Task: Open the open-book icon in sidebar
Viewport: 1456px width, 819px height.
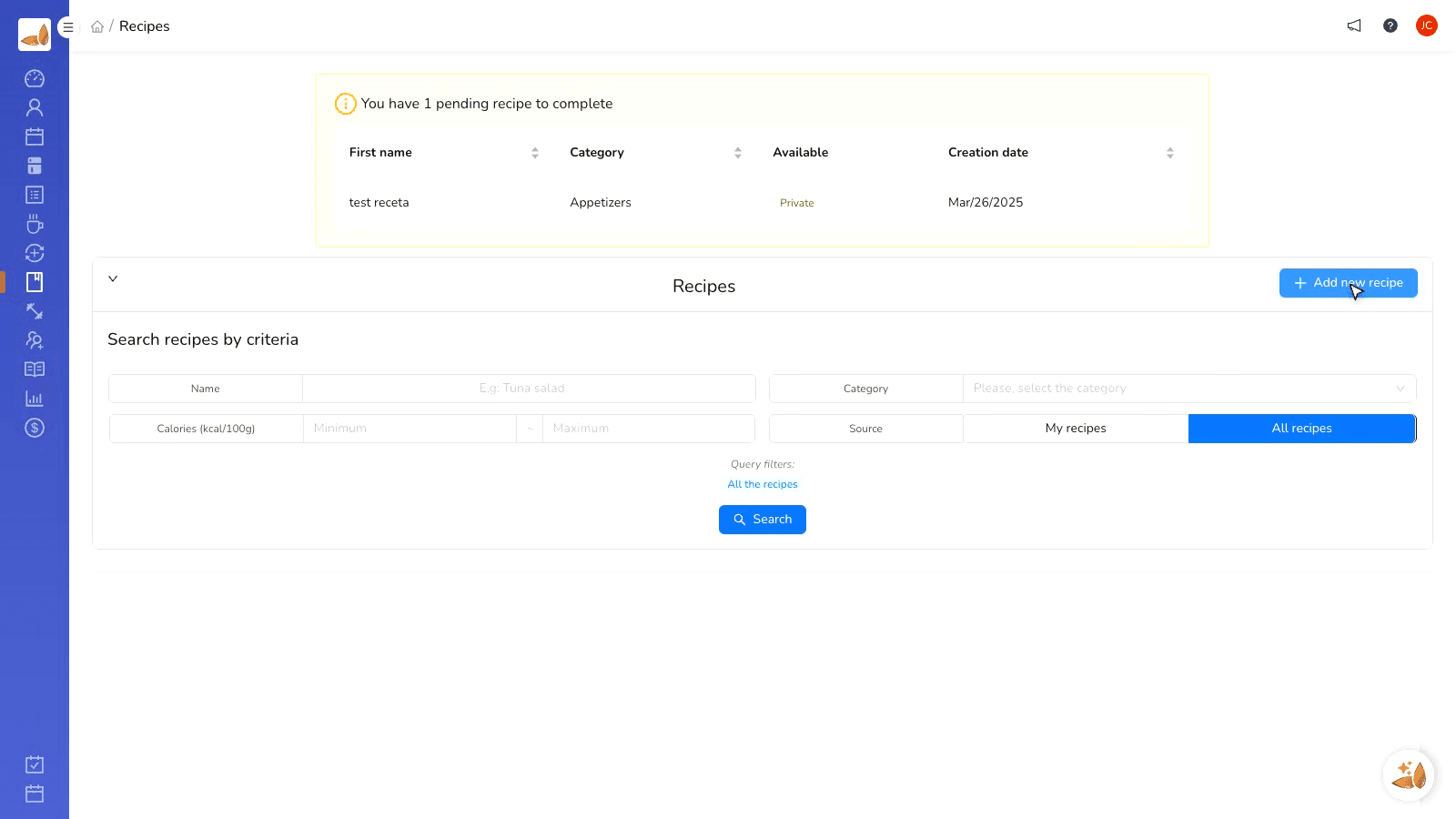Action: tap(35, 369)
